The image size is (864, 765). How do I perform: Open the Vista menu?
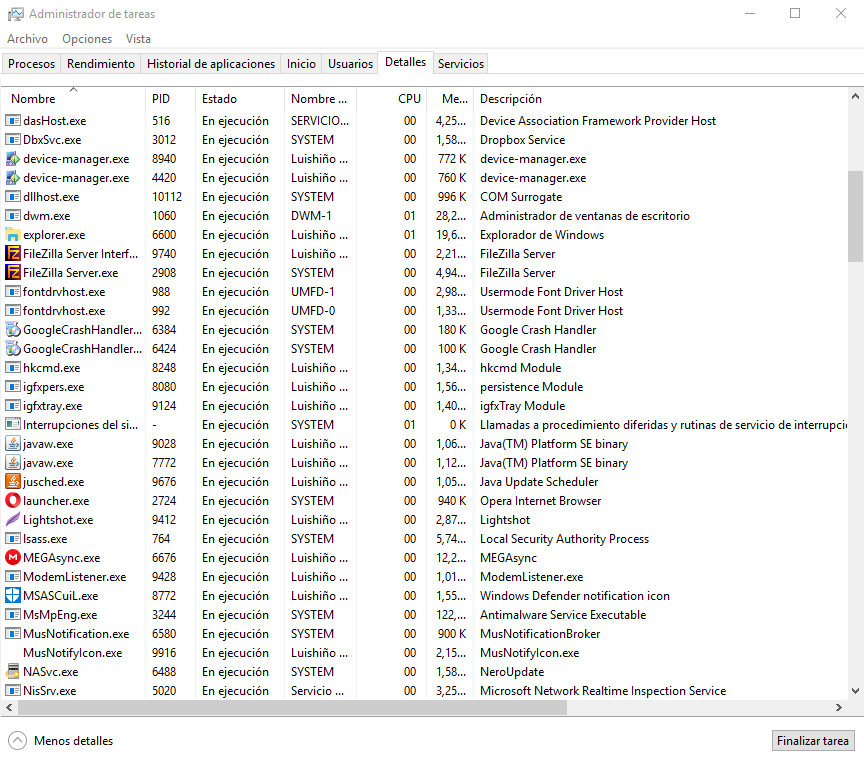(x=138, y=39)
